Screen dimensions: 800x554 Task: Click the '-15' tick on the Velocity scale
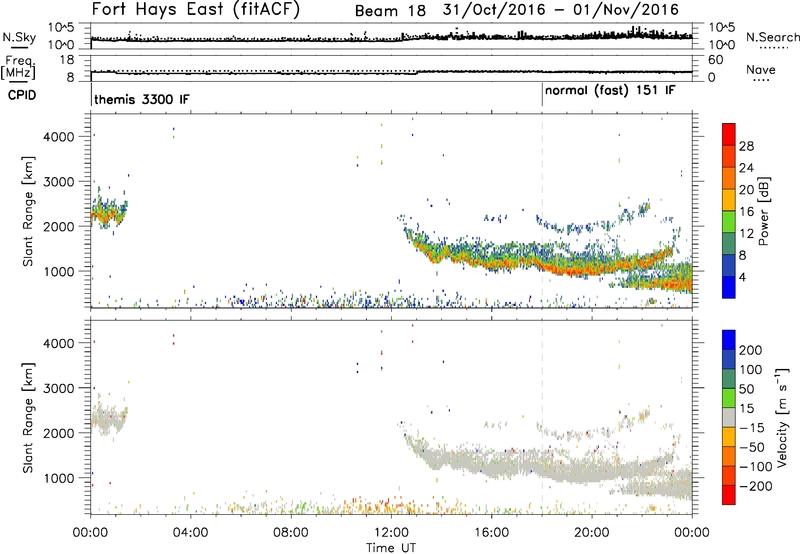(x=751, y=427)
